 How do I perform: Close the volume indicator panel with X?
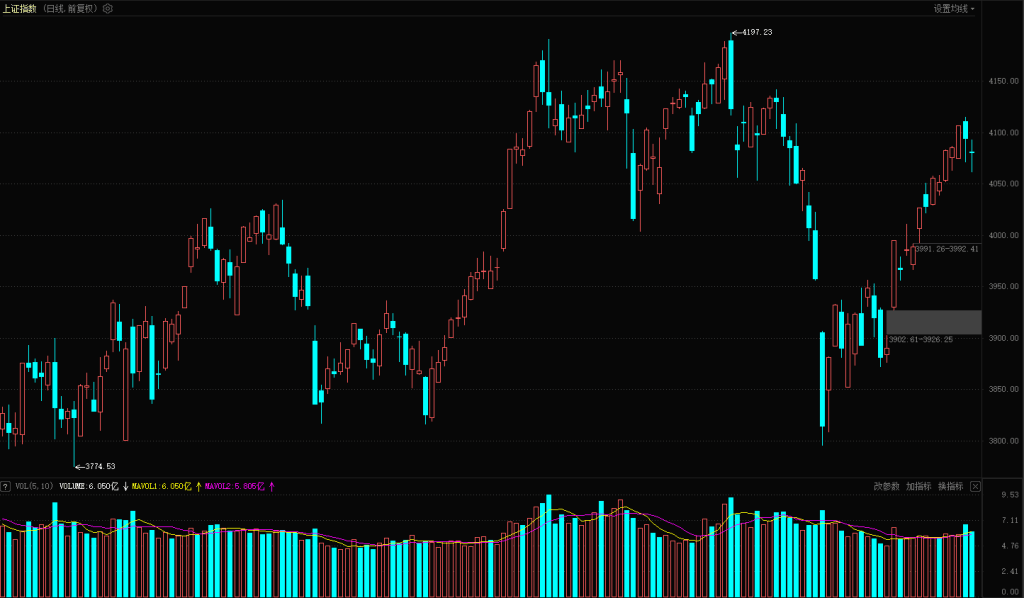(975, 486)
